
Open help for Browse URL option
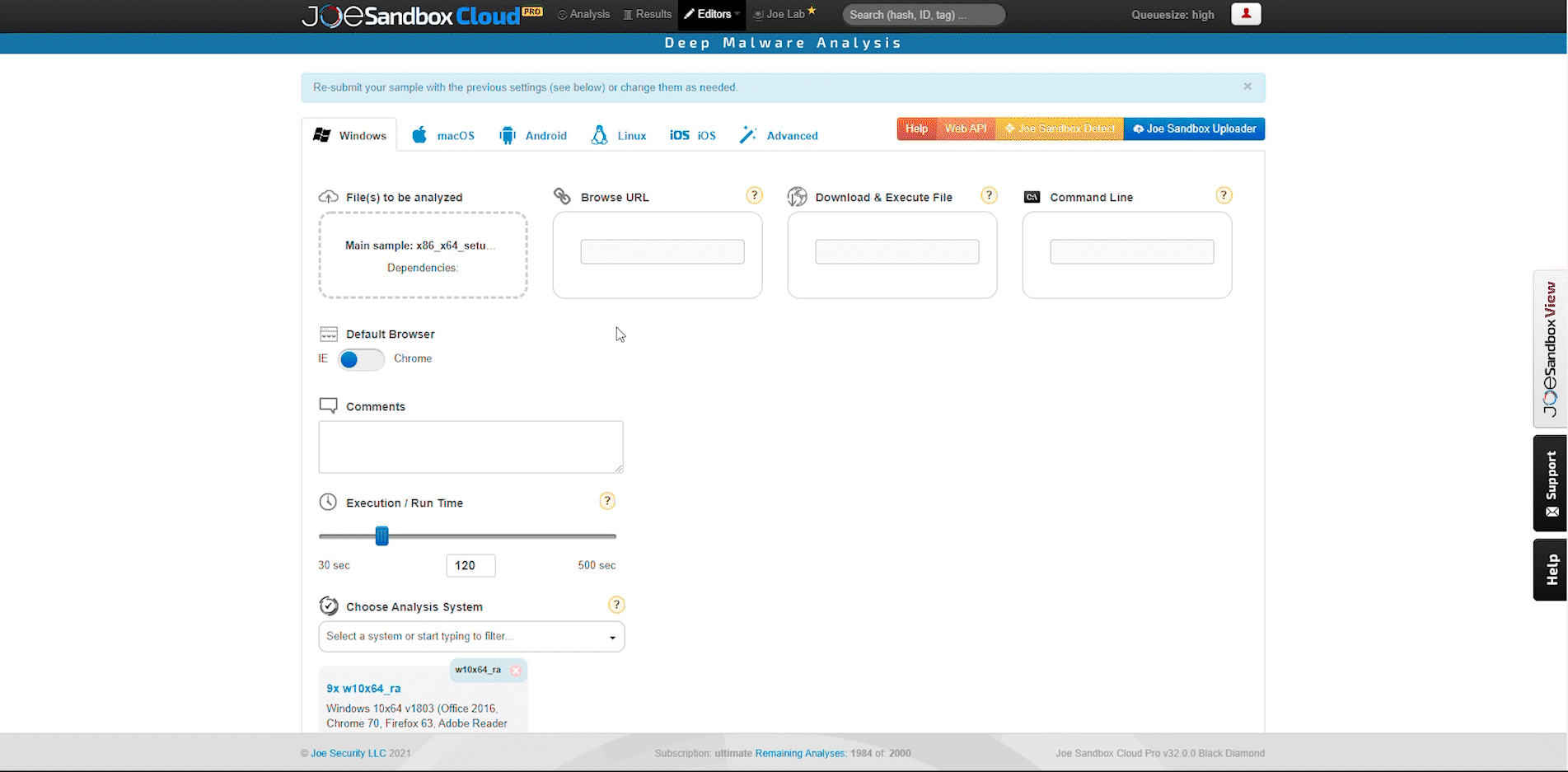(x=754, y=195)
